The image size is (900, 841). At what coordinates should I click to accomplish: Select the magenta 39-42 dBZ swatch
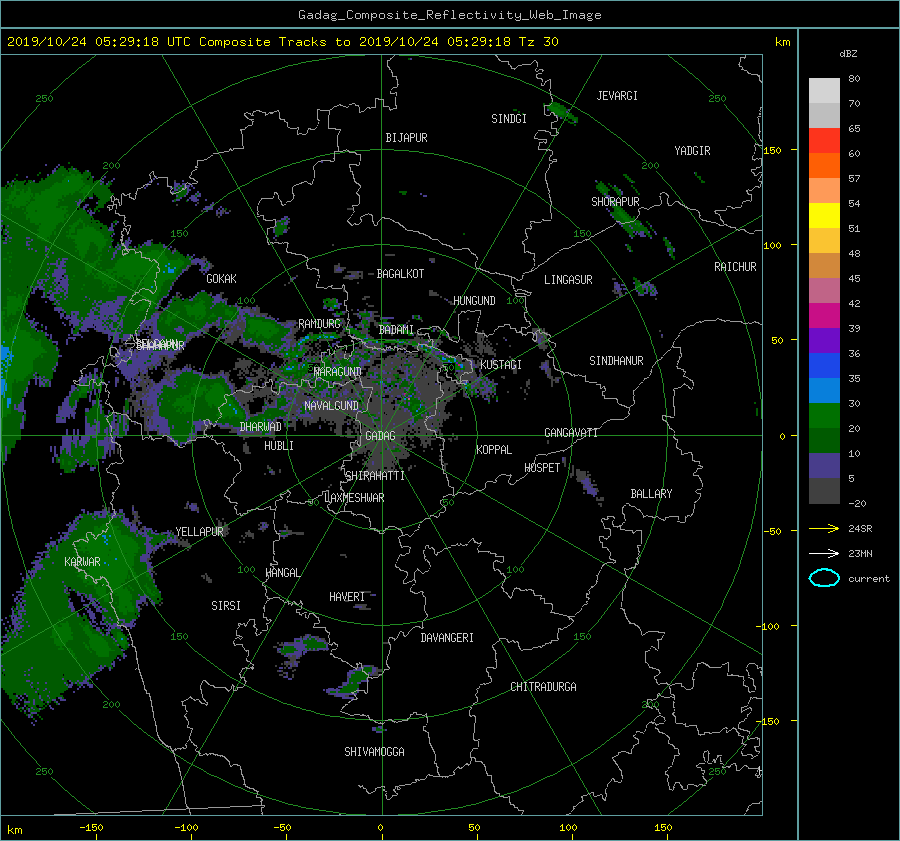[x=824, y=315]
